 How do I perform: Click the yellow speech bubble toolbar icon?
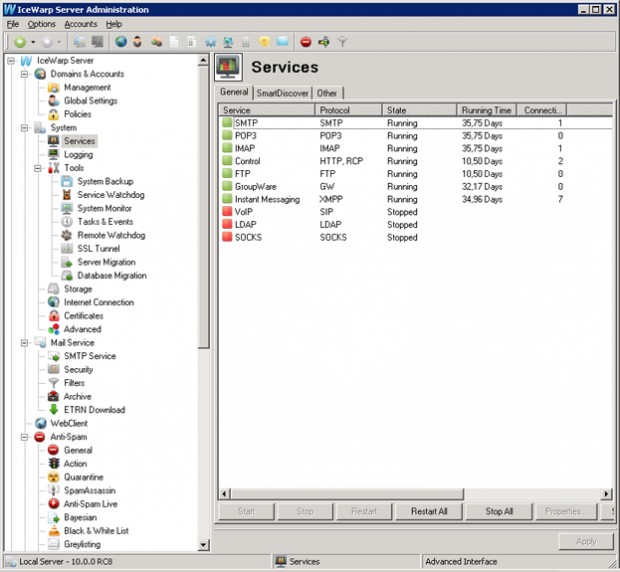tap(264, 42)
